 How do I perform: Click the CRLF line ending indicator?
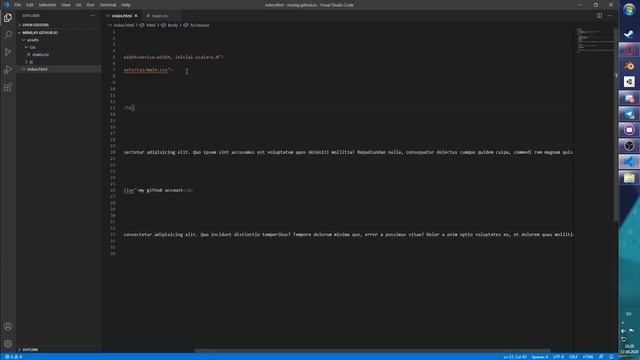[573, 357]
